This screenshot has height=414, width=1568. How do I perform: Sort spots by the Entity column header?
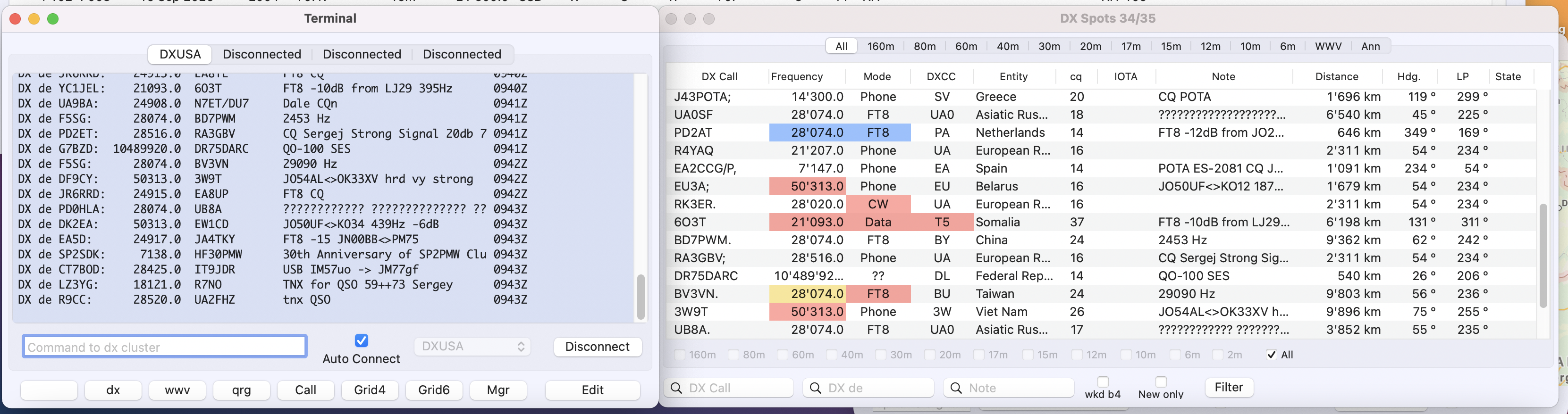[x=1013, y=76]
